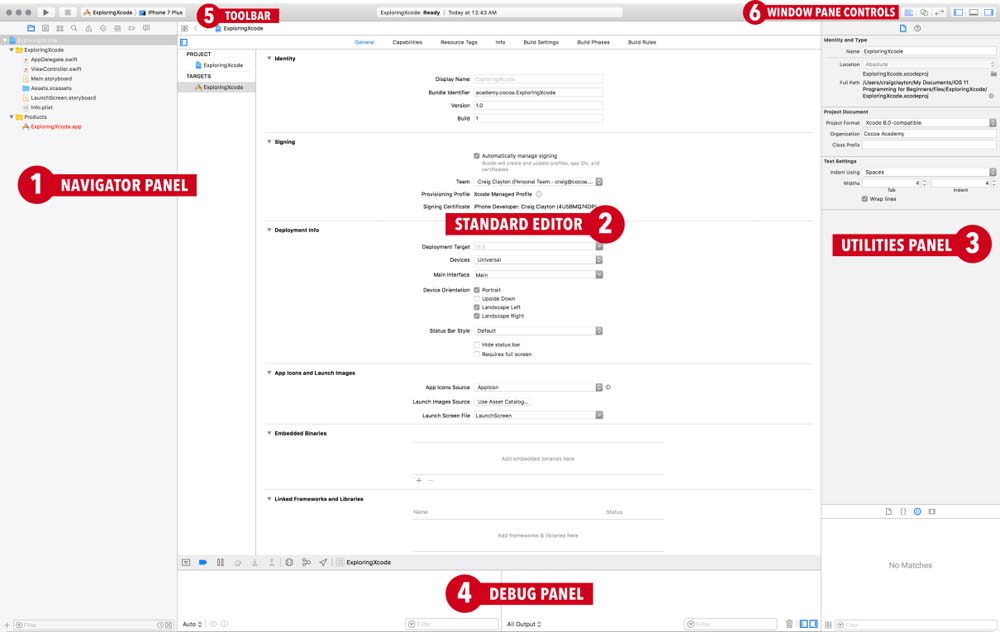Image resolution: width=1000 pixels, height=632 pixels.
Task: Select the Build Settings tab
Action: 541,42
